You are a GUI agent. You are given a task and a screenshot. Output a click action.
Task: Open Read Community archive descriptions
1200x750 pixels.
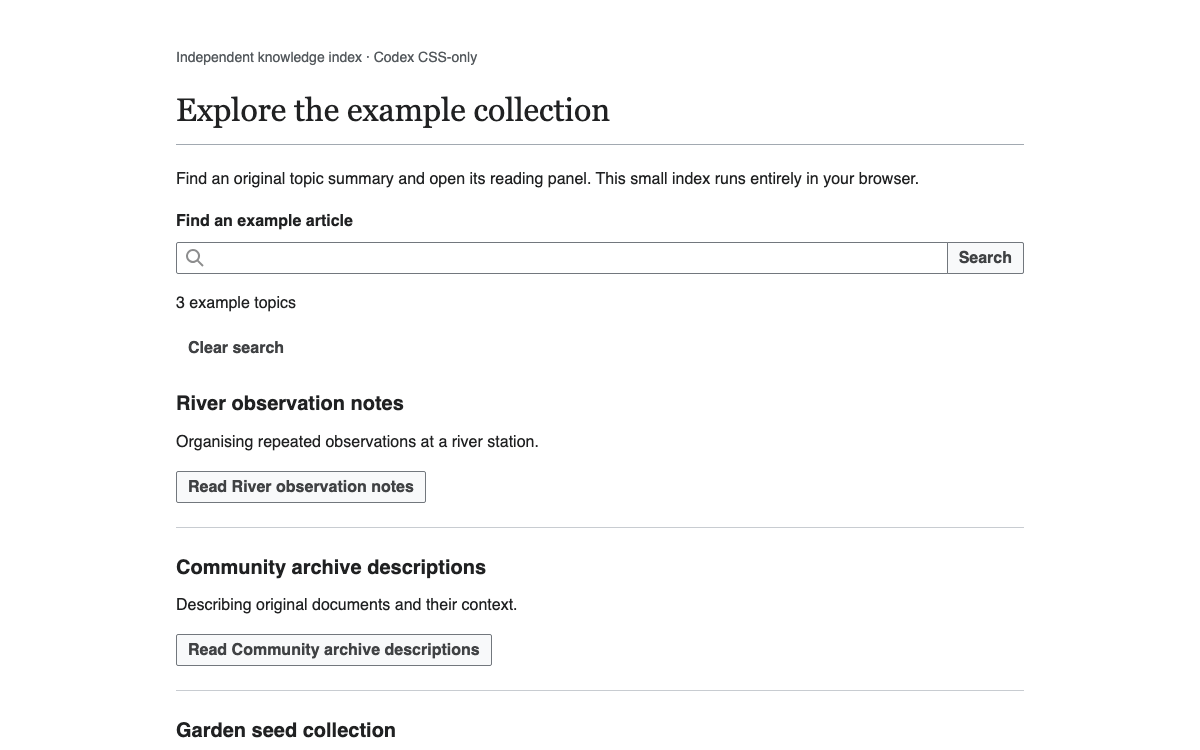[334, 650]
